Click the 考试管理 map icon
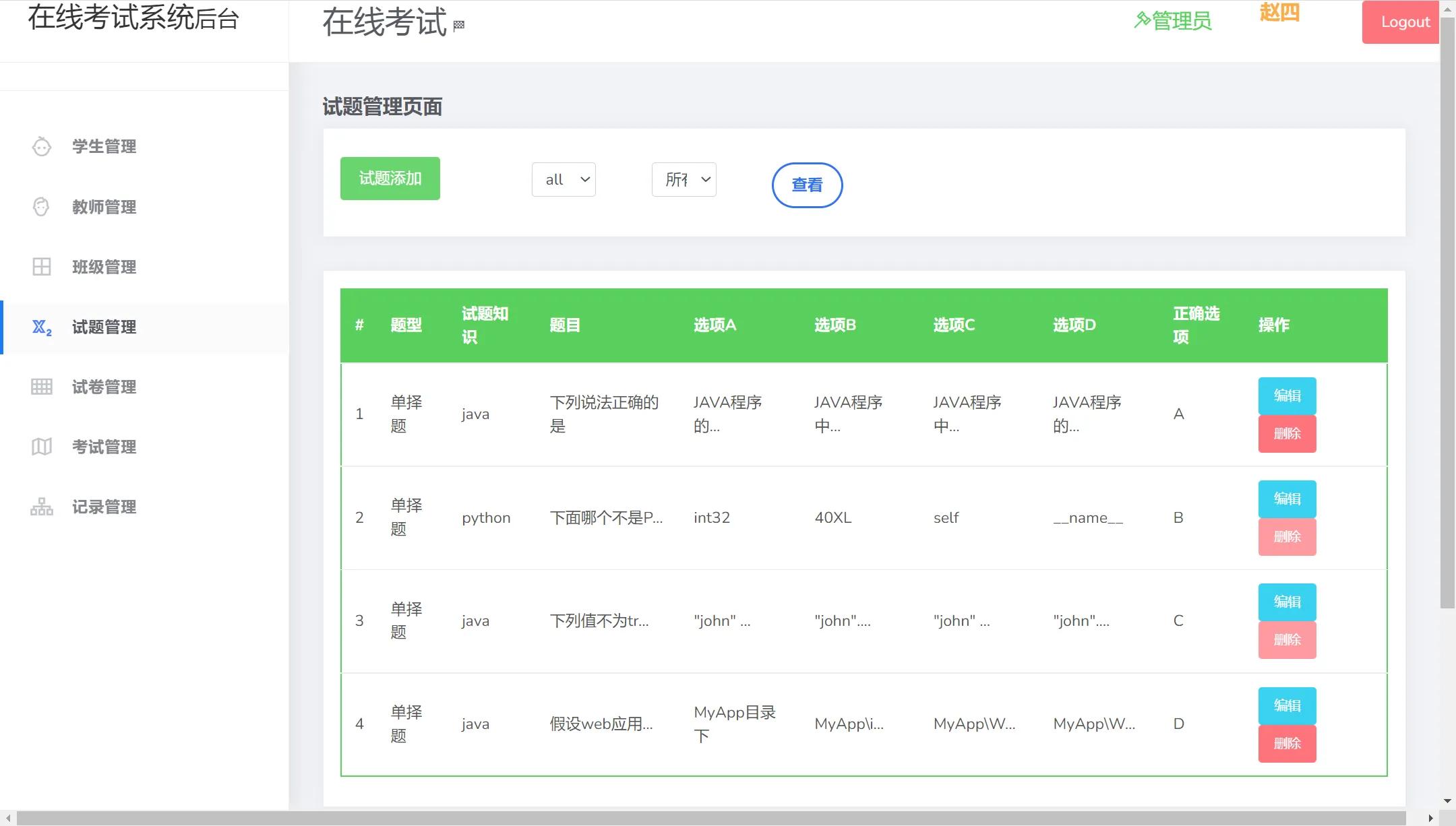The image size is (1456, 826). pyautogui.click(x=42, y=447)
